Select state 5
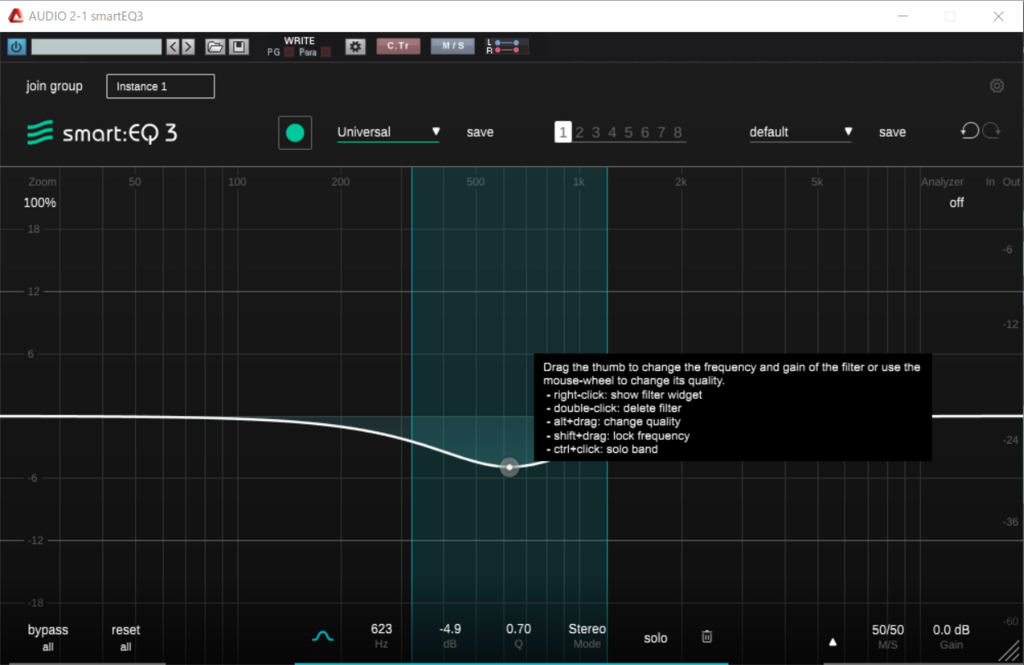The height and width of the screenshot is (665, 1024). pyautogui.click(x=628, y=133)
